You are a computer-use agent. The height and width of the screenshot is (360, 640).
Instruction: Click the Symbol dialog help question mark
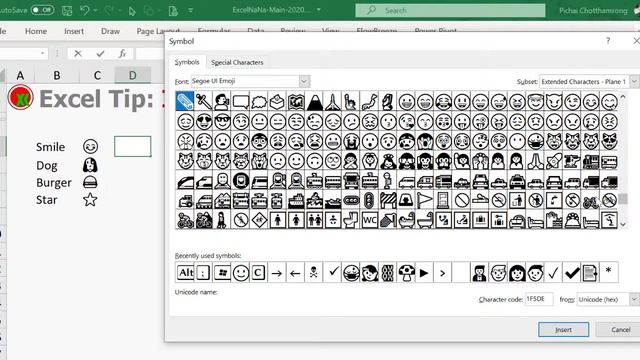pos(608,41)
